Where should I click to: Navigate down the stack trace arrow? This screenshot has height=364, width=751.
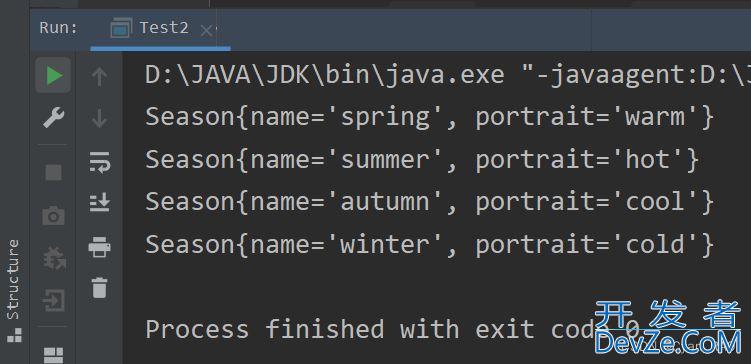point(99,118)
